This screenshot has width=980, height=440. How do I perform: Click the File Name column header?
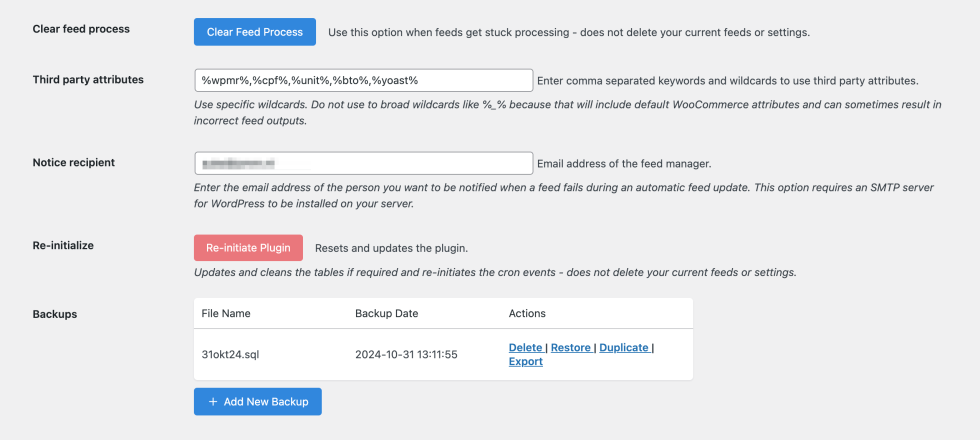coord(225,314)
